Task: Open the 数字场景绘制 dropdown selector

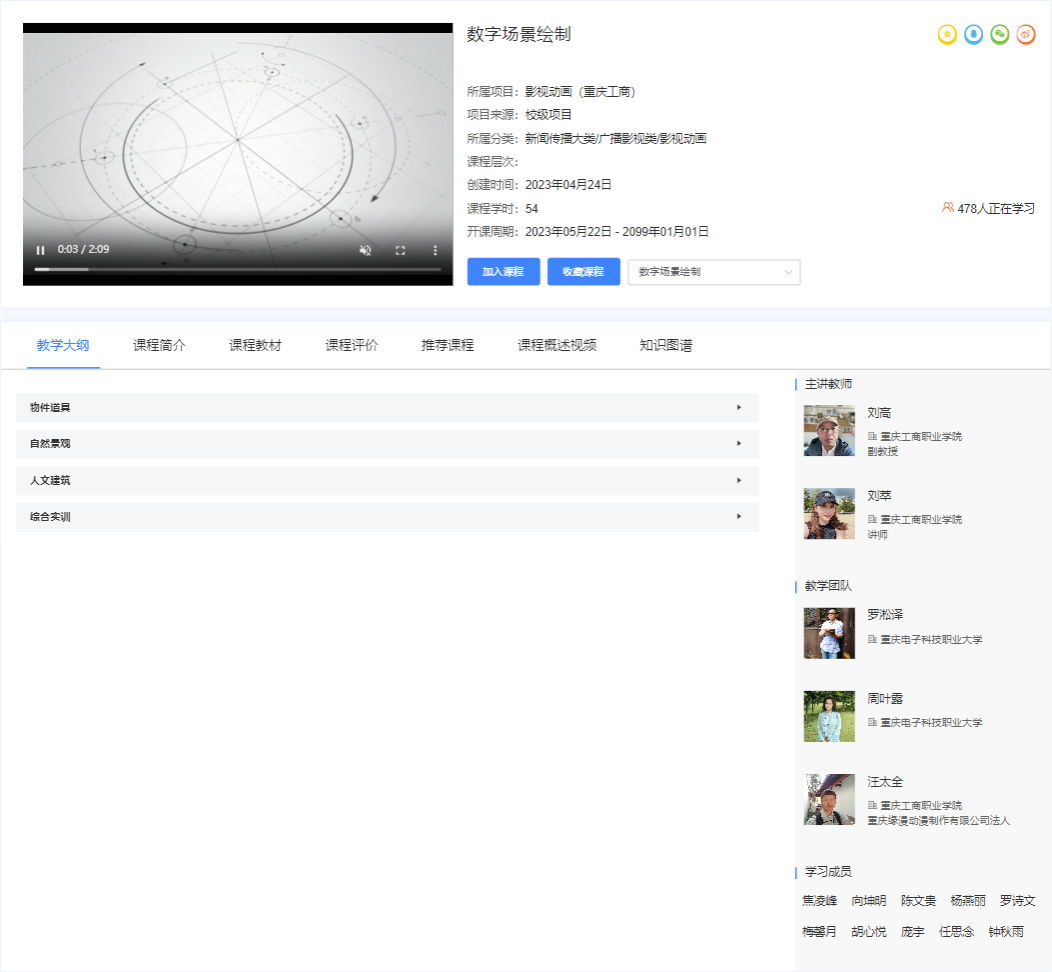Action: coord(714,272)
